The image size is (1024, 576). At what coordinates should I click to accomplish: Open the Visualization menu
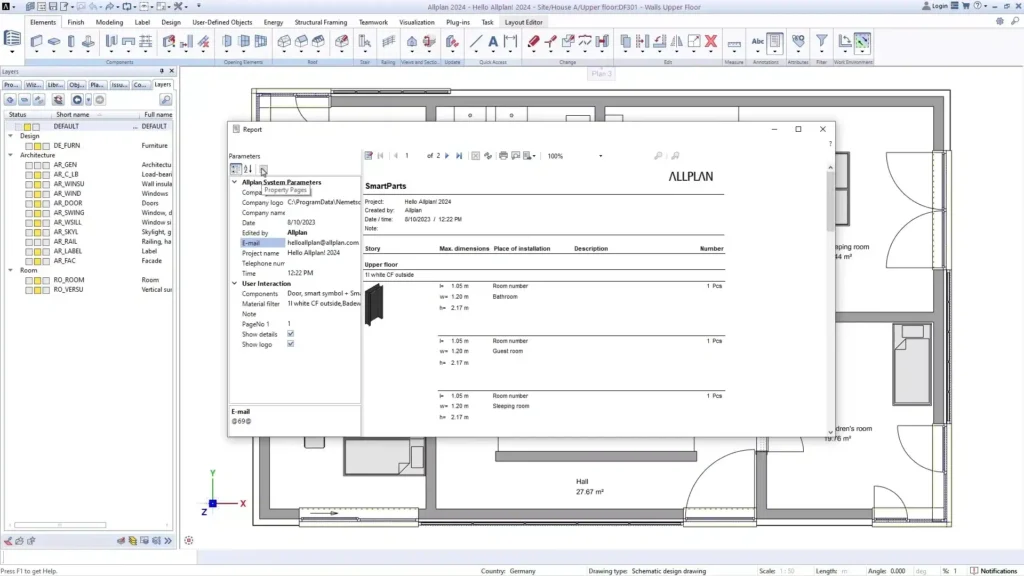(419, 21)
